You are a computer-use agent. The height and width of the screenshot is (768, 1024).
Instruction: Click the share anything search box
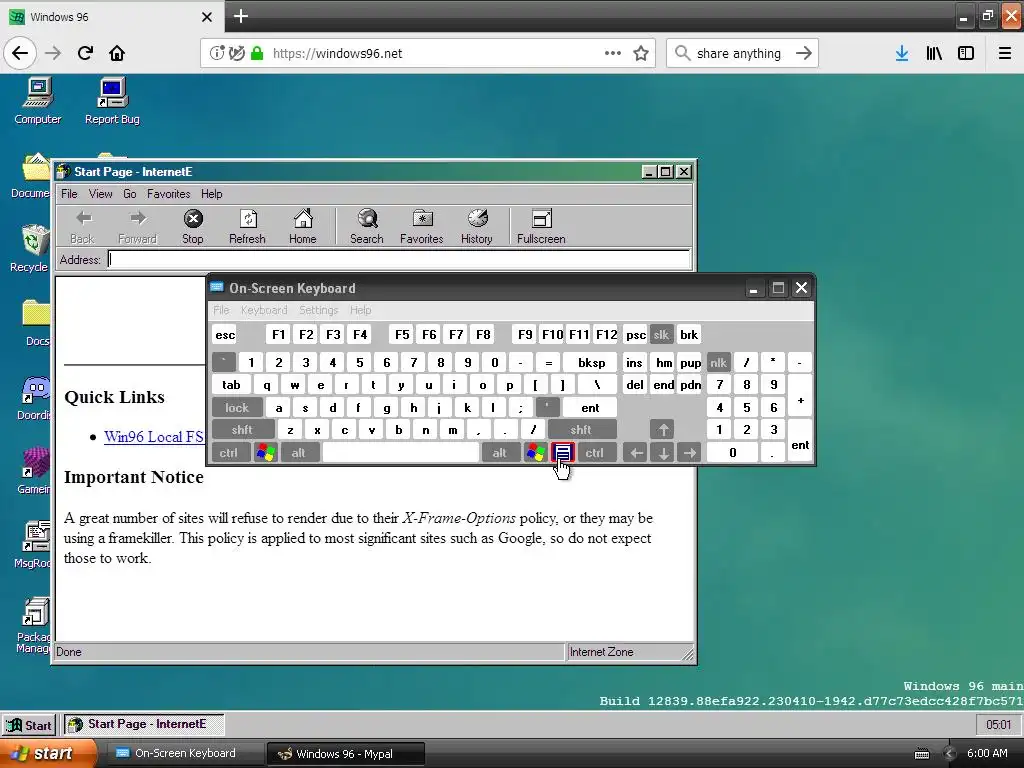[x=742, y=54]
